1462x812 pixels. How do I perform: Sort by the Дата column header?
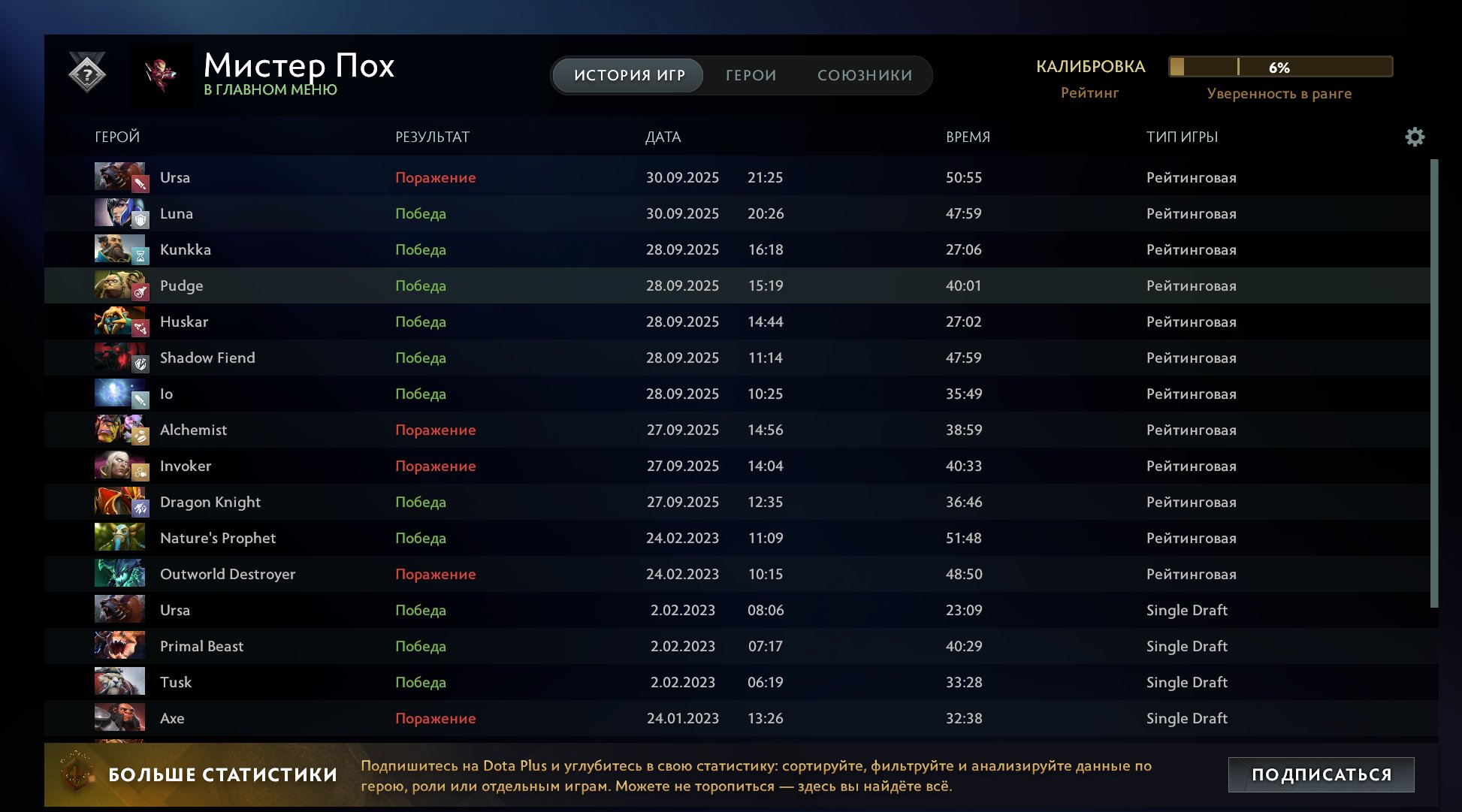(663, 137)
